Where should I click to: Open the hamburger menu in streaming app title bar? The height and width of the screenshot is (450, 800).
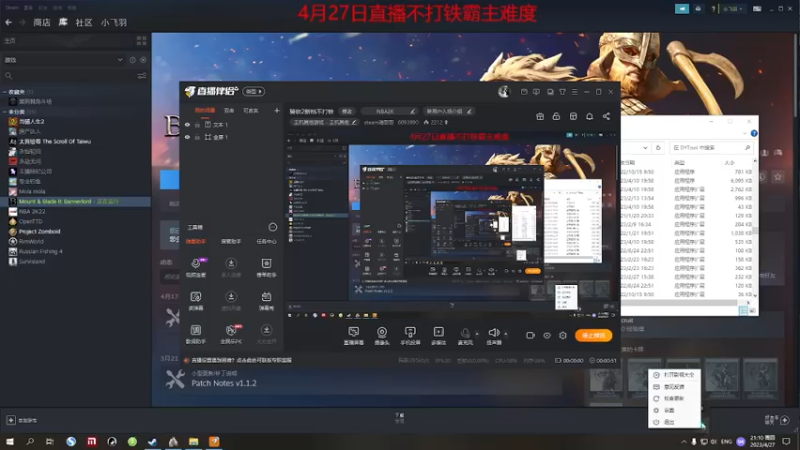tap(574, 92)
